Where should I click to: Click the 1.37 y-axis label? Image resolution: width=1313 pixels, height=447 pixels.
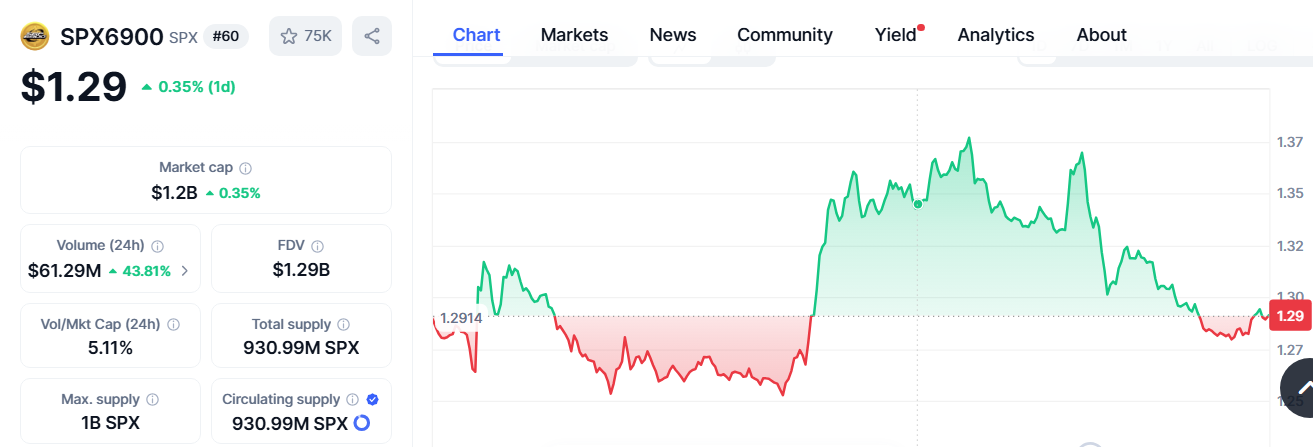(x=1290, y=141)
